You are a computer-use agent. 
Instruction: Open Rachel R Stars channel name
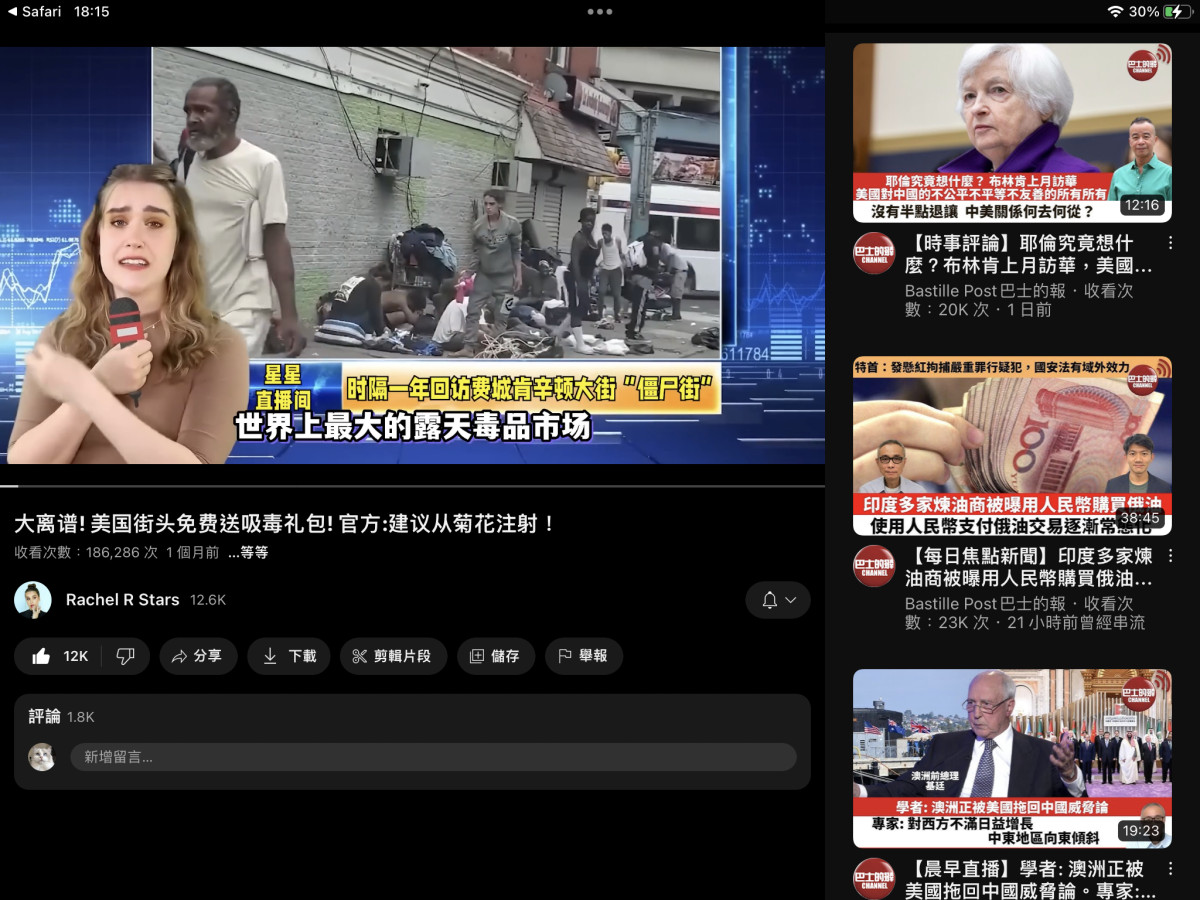122,600
